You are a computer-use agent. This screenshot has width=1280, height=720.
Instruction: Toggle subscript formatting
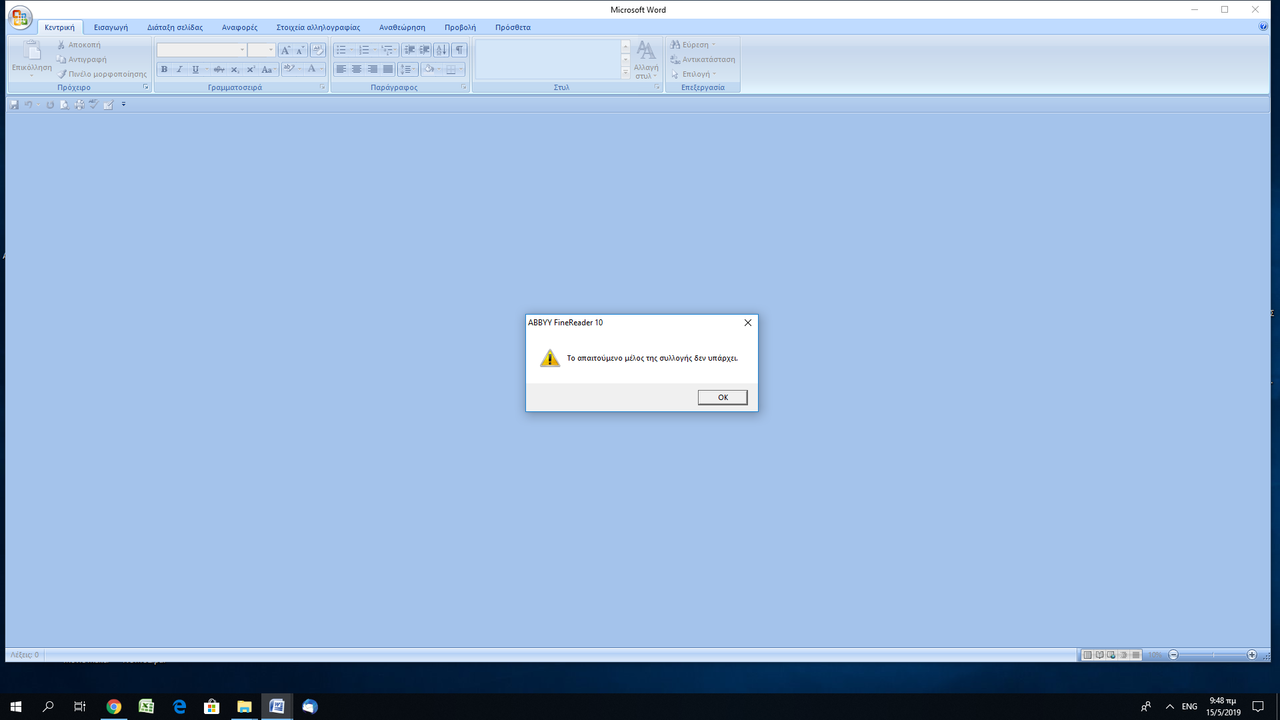[x=234, y=69]
